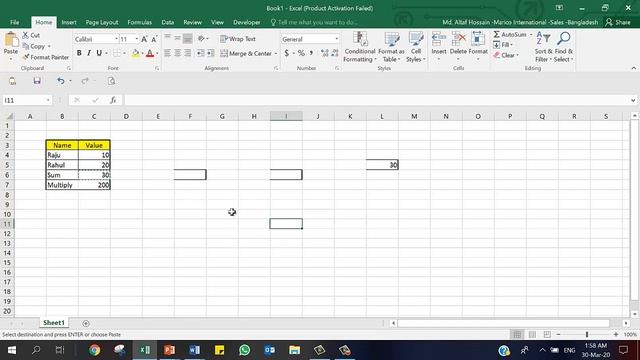
Task: Open Format as Table
Action: [391, 47]
